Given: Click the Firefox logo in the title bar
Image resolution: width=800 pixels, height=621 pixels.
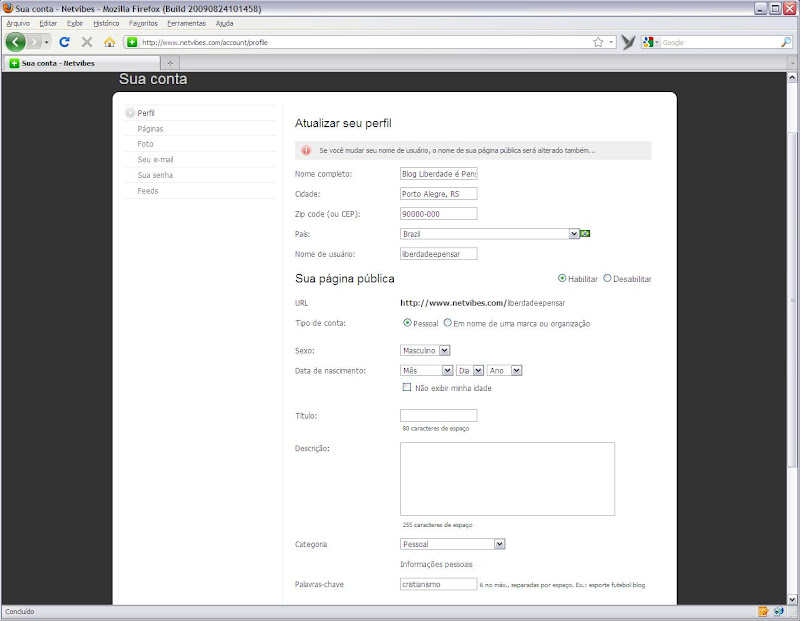Looking at the screenshot, I should point(8,8).
